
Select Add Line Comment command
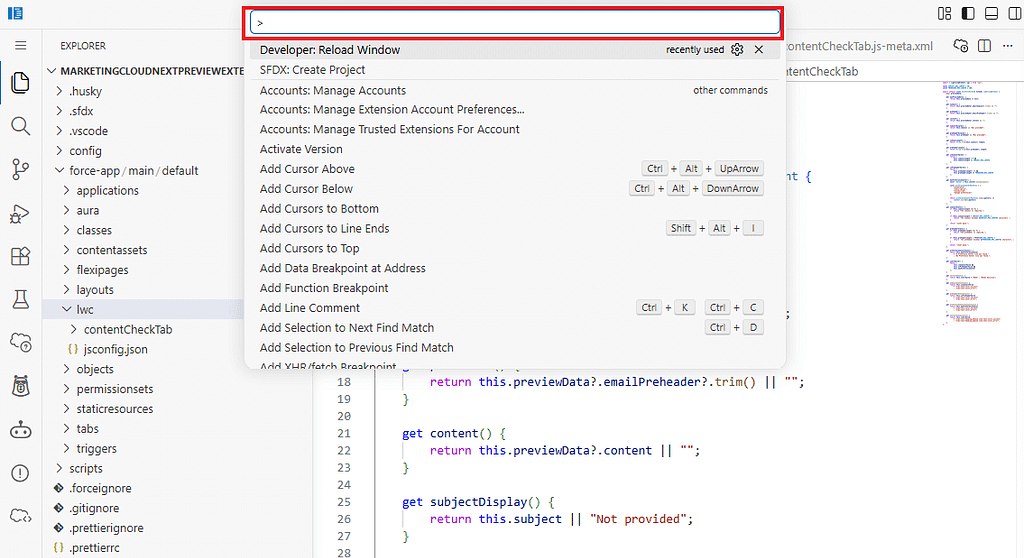coord(515,308)
